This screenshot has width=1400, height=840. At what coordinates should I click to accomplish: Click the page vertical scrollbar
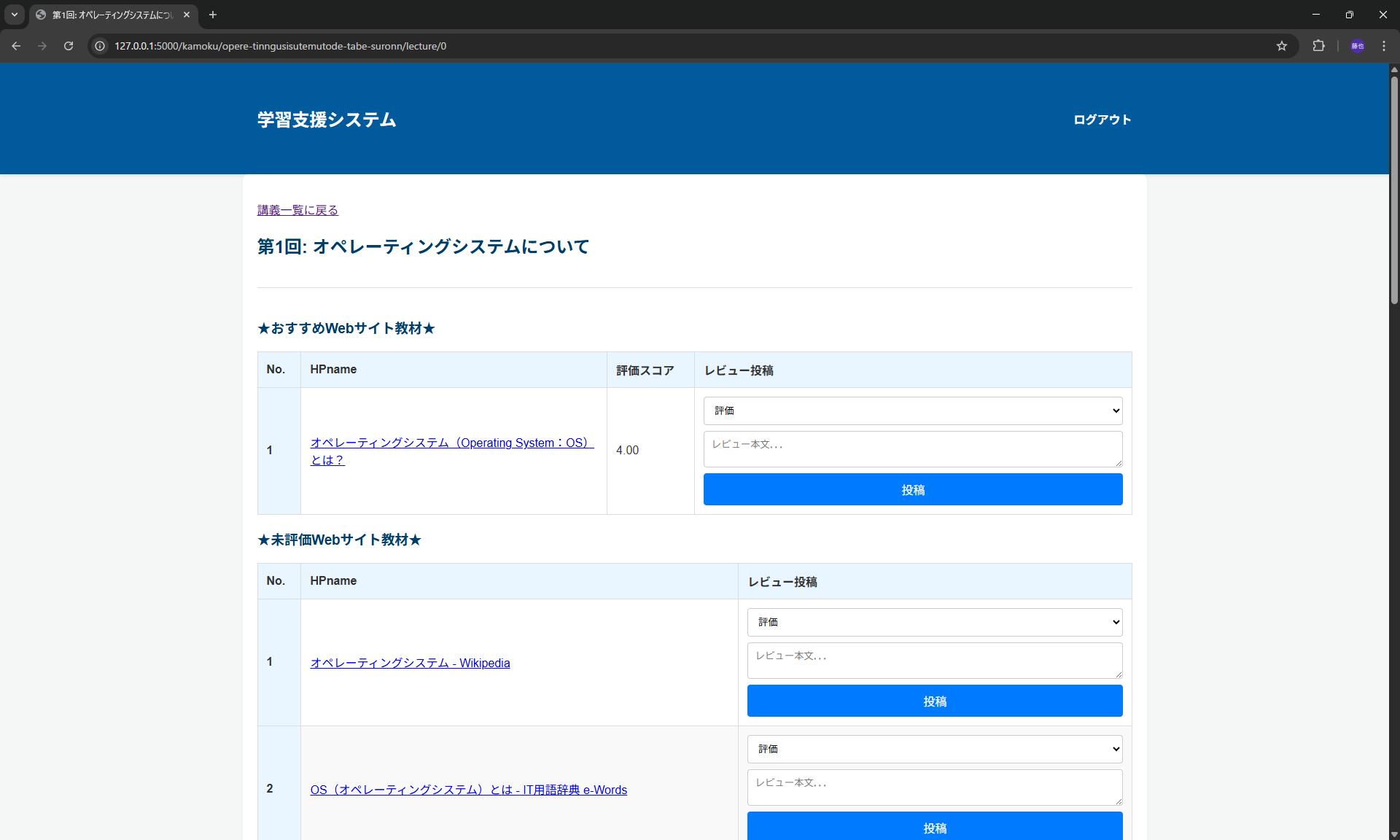(1393, 190)
